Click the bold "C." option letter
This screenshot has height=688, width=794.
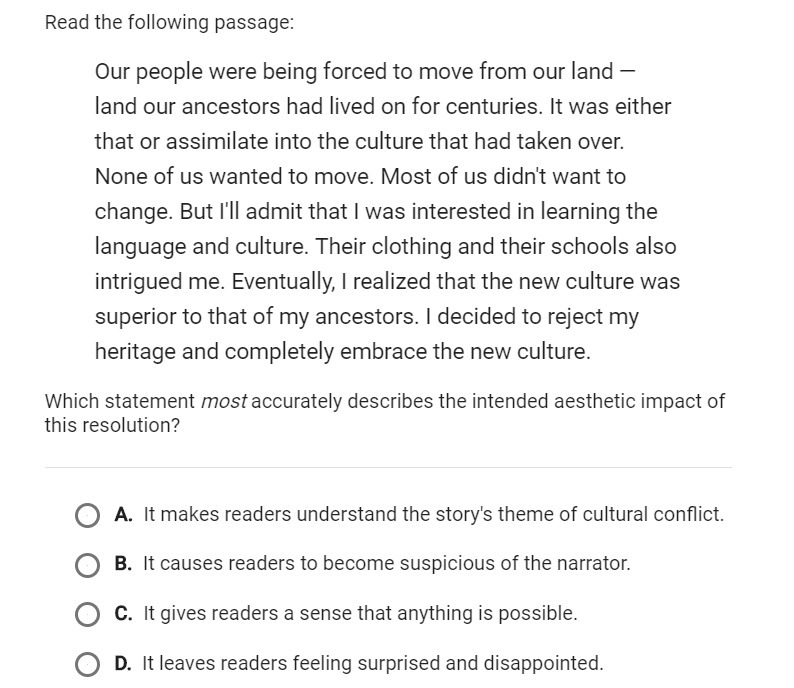tap(124, 614)
